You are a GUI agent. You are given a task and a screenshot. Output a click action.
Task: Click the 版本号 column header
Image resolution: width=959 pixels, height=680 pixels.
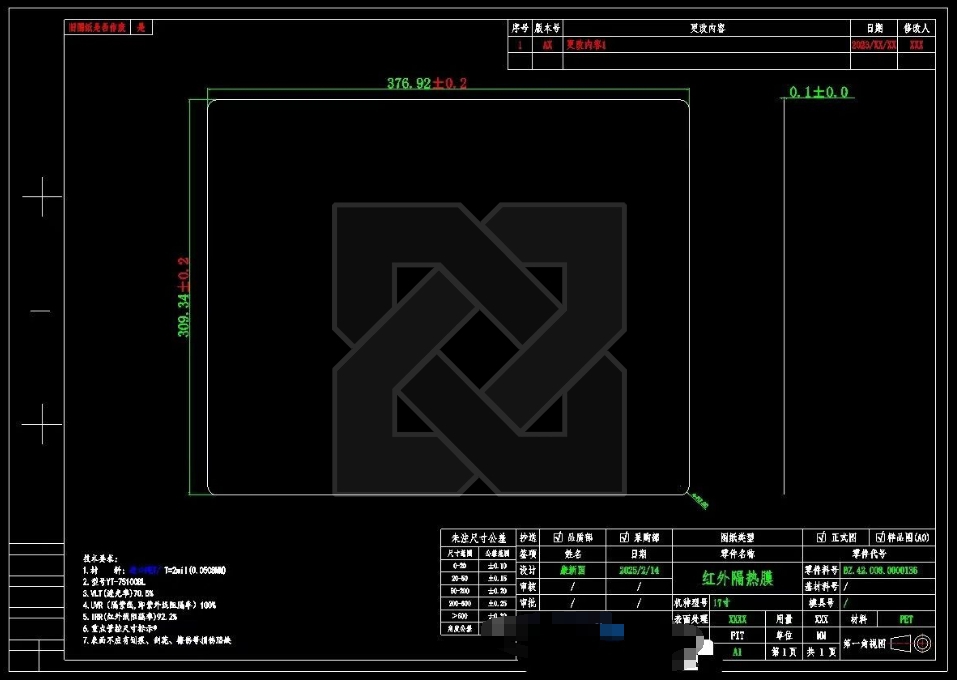click(547, 28)
